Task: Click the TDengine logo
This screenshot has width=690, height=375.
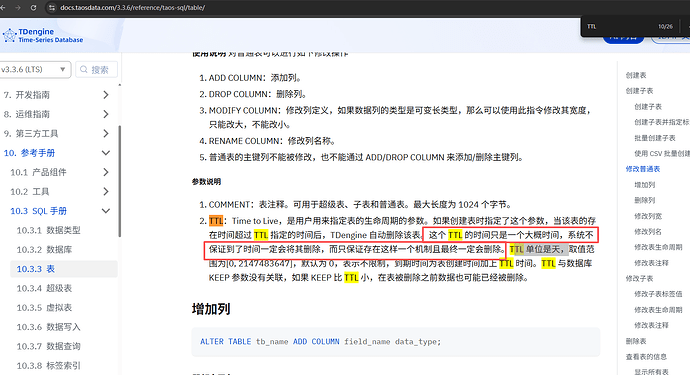Action: click(43, 35)
